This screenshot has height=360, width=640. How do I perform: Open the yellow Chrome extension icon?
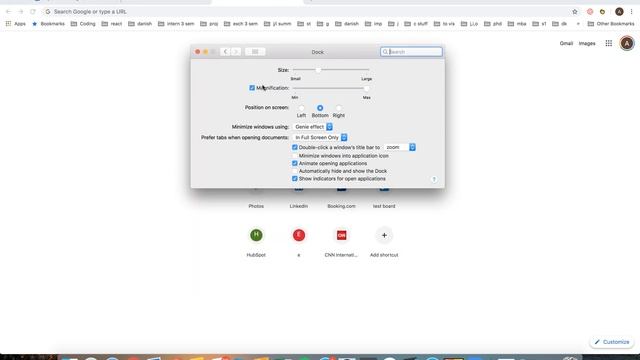pos(602,12)
